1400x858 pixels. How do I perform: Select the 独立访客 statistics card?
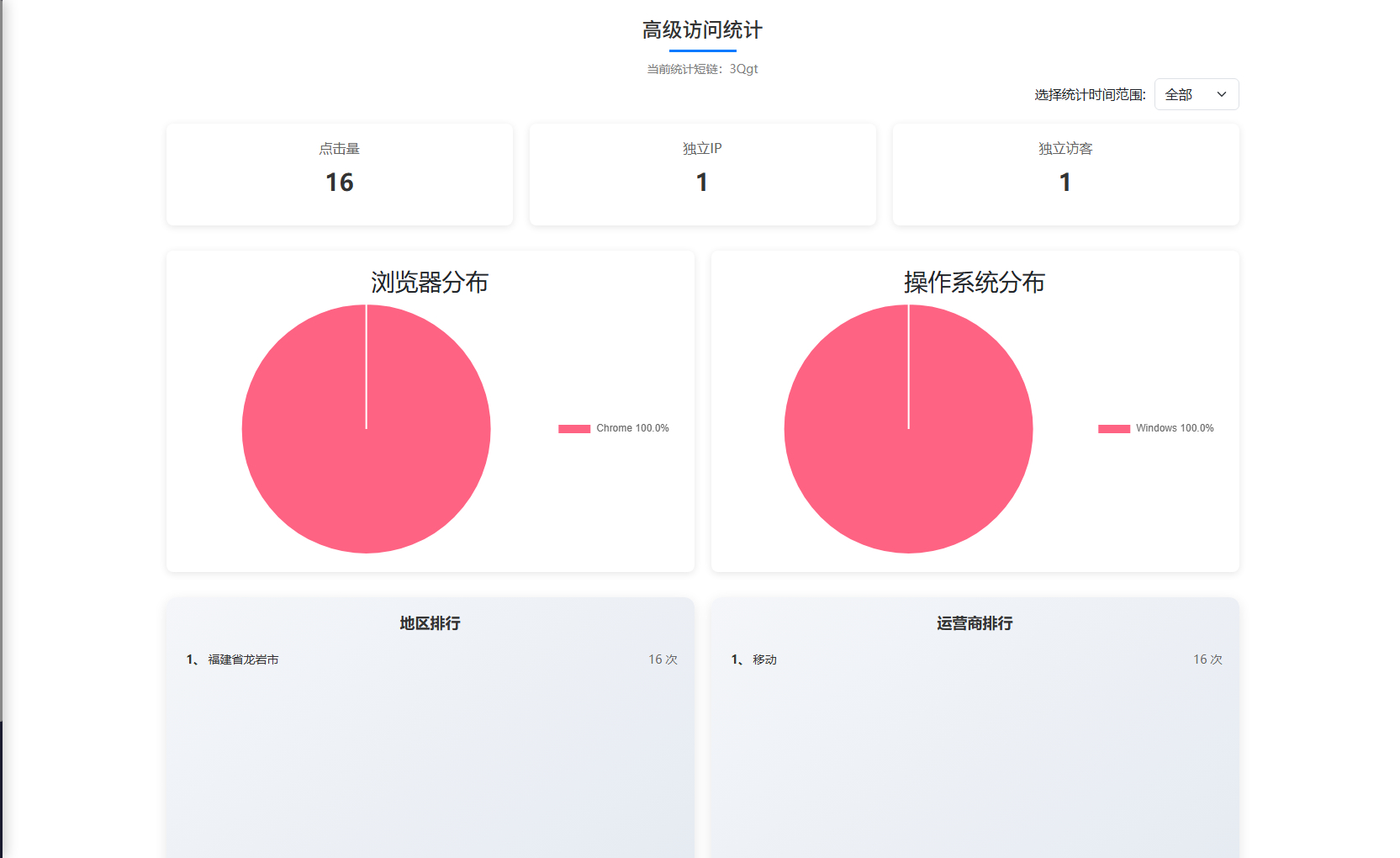point(1065,174)
